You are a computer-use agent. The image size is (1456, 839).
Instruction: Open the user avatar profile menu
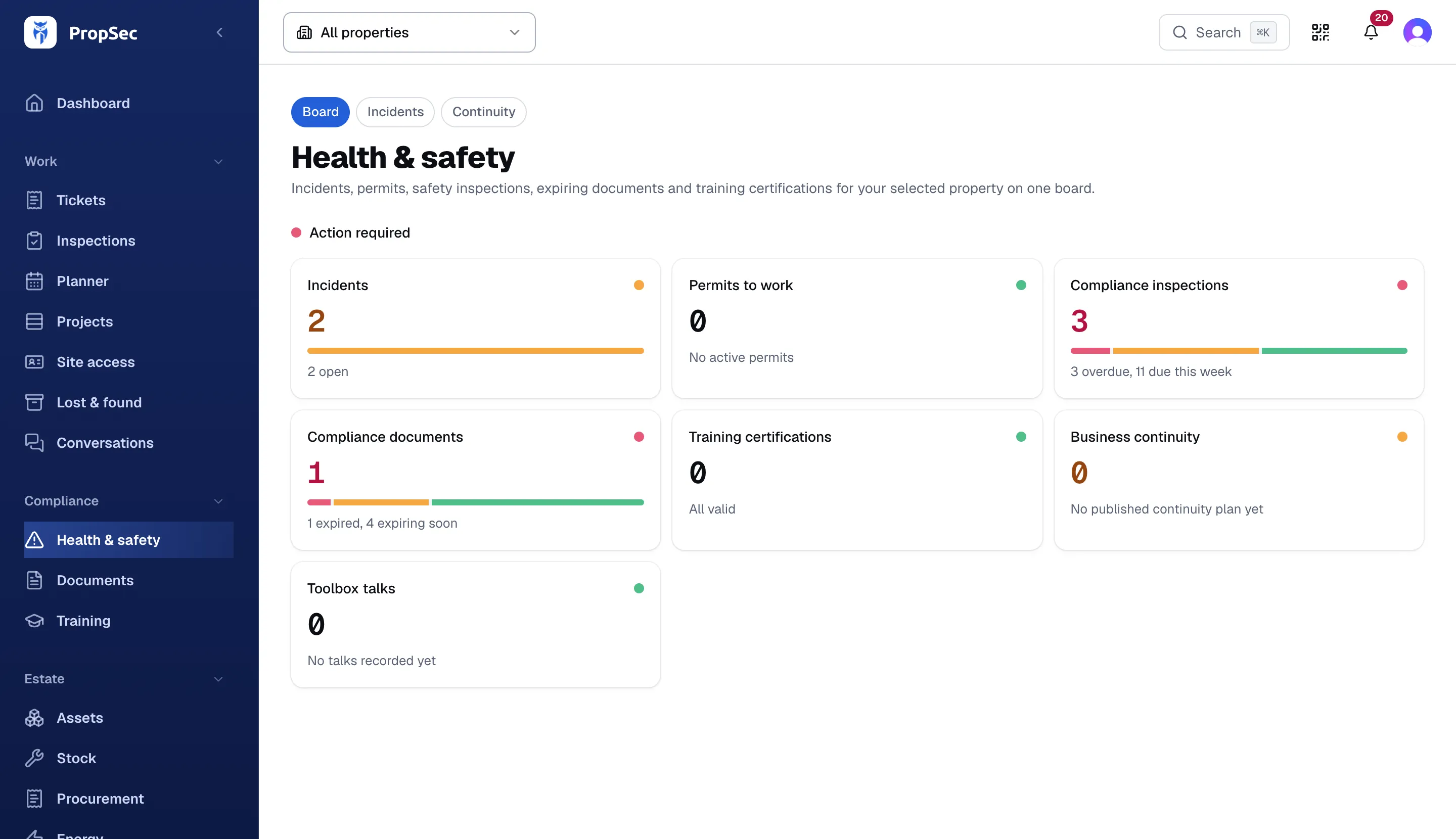[x=1418, y=32]
